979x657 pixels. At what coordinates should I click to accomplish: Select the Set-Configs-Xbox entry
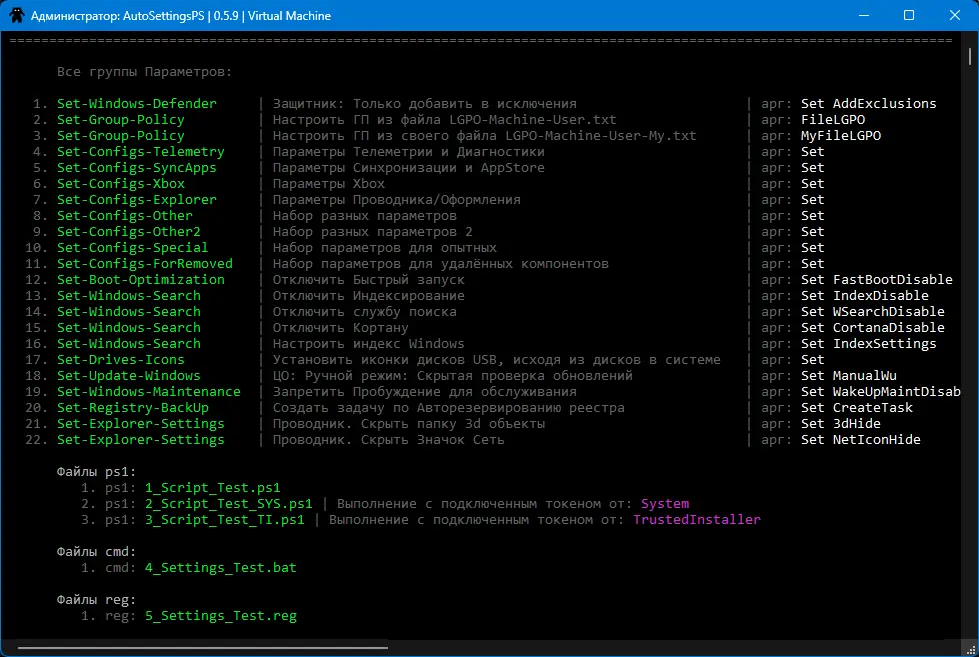pyautogui.click(x=121, y=184)
